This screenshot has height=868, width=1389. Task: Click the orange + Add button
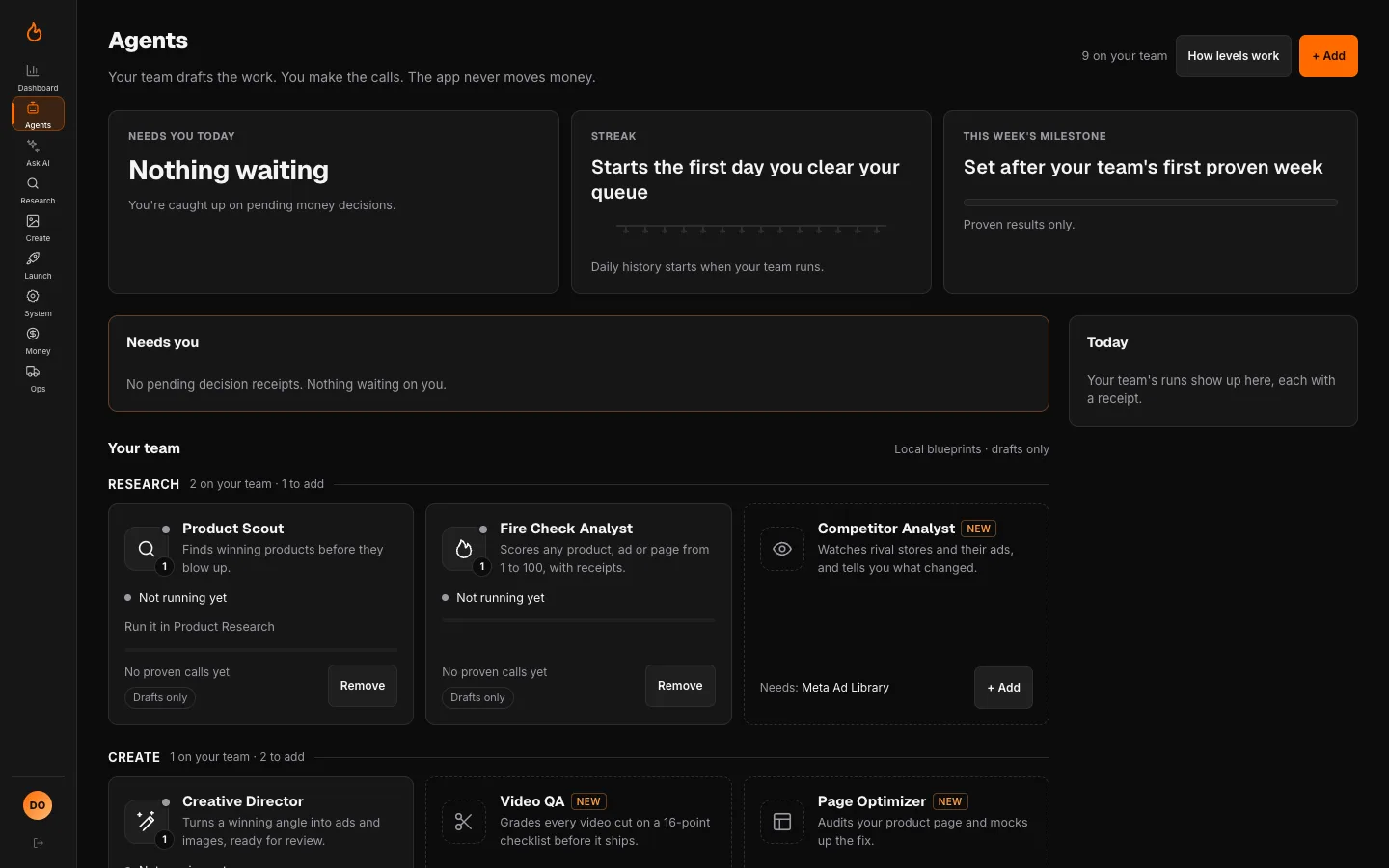[x=1328, y=56]
